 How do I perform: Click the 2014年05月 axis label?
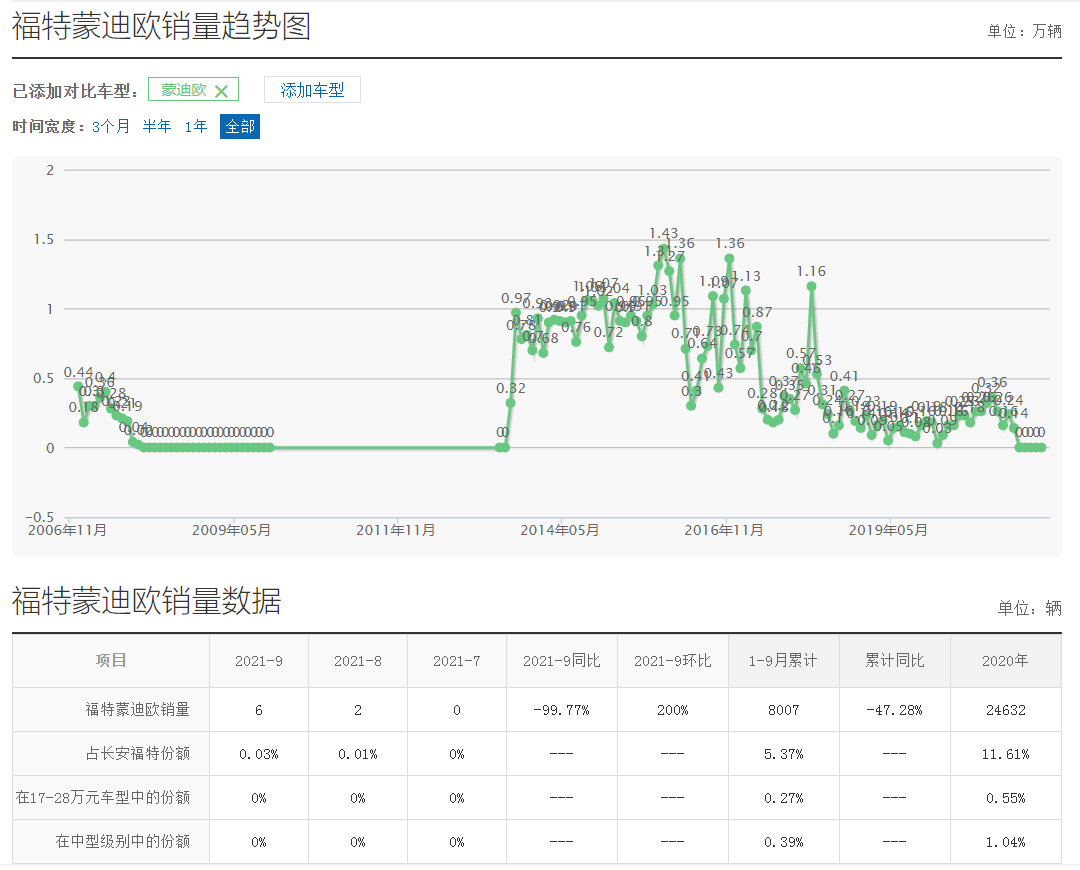point(560,530)
